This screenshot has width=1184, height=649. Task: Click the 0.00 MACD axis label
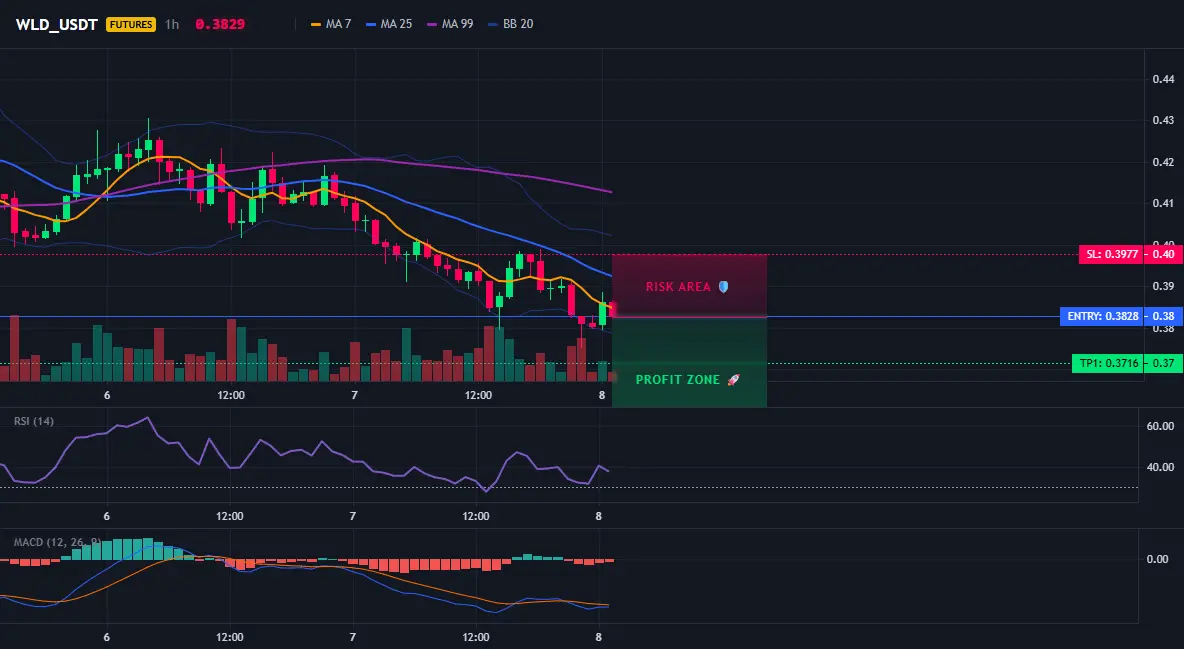click(1158, 559)
